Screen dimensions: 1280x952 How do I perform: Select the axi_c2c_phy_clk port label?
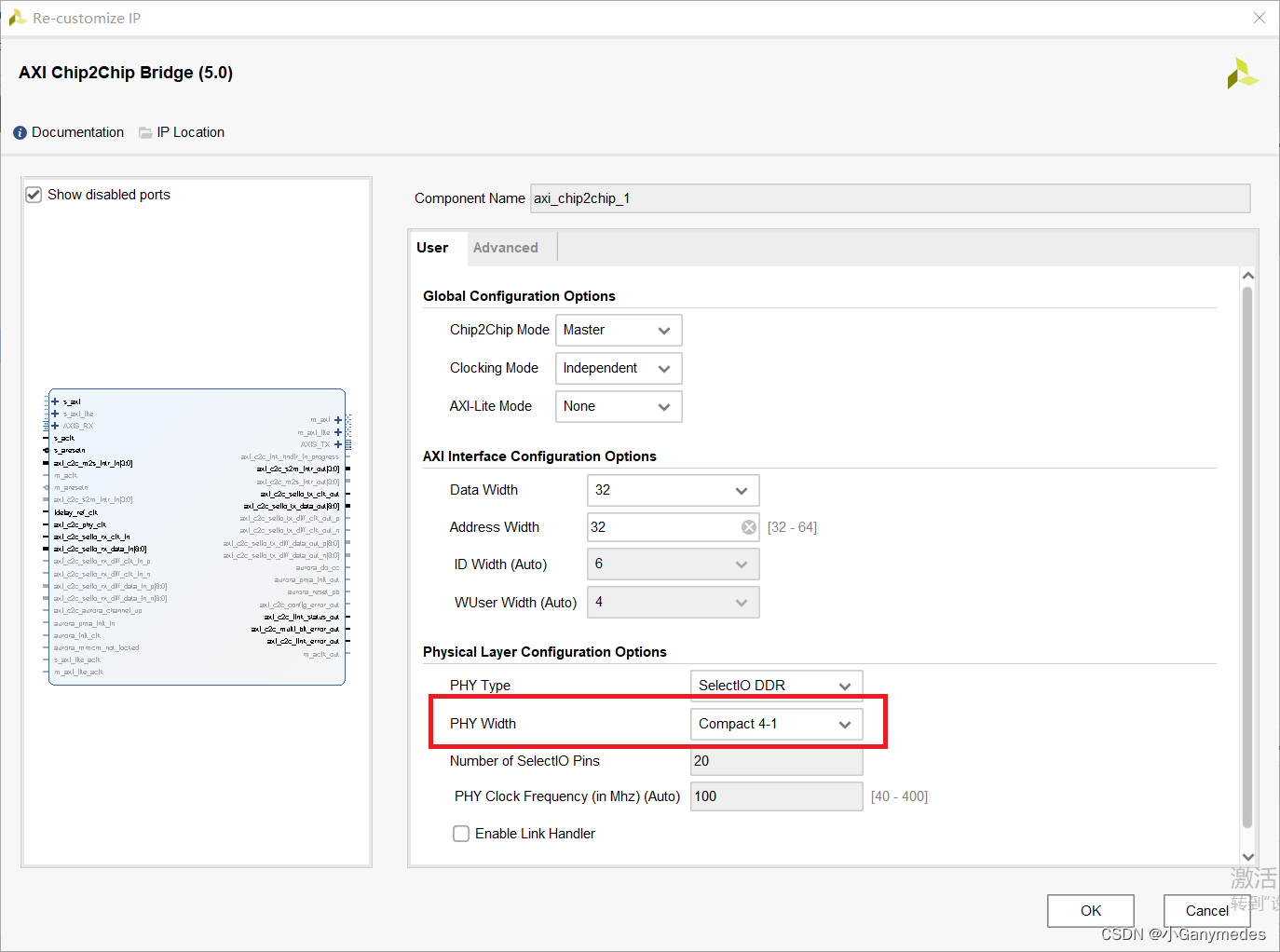(x=80, y=524)
